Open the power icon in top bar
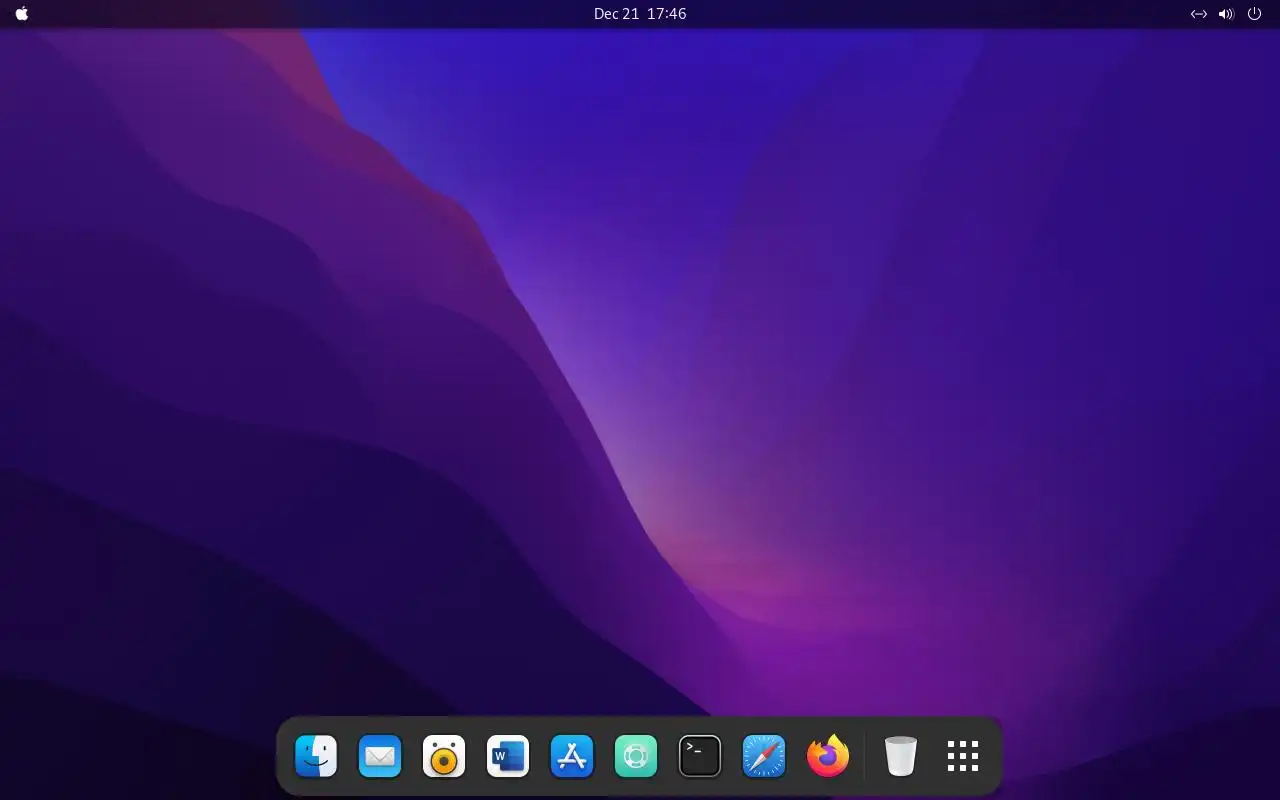This screenshot has width=1280, height=800. [x=1254, y=14]
